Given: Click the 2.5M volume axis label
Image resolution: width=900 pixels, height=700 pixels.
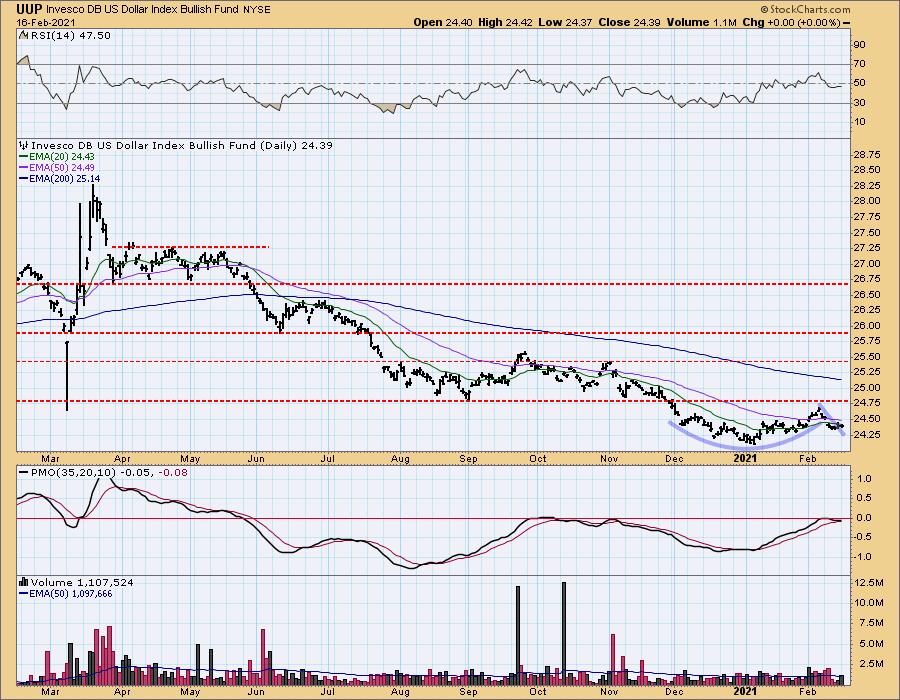Looking at the screenshot, I should coord(871,664).
